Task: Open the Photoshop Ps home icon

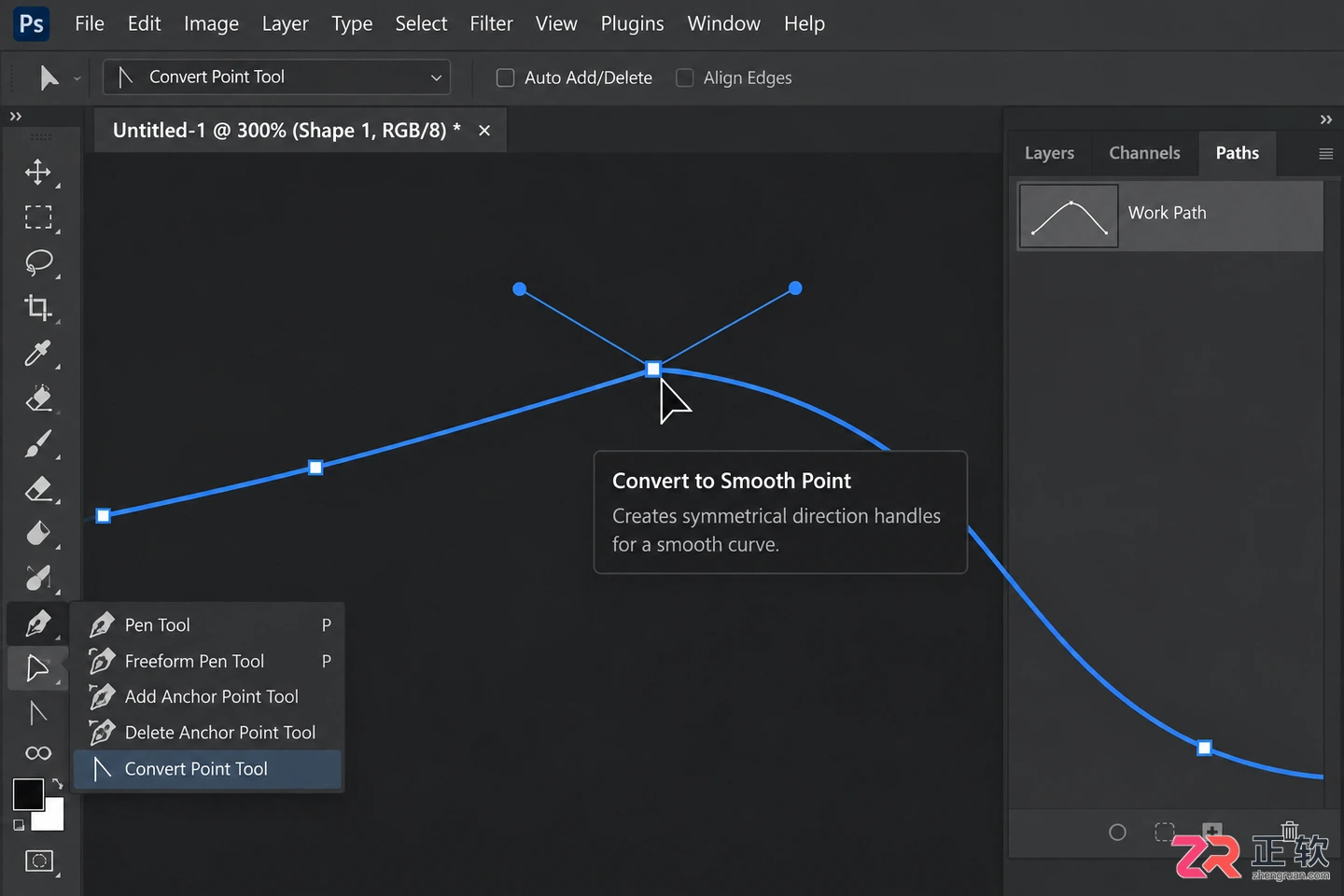Action: point(31,23)
